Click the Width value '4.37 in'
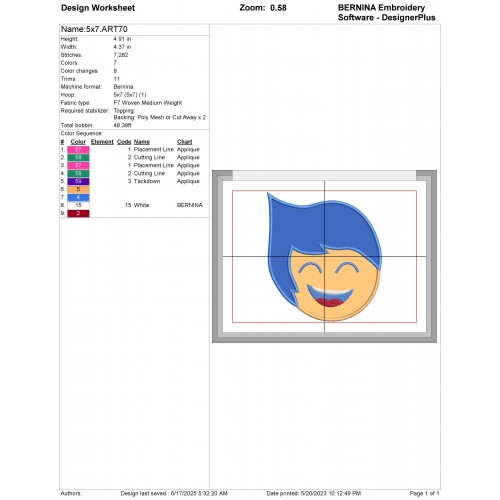The height and width of the screenshot is (500, 500). 122,47
